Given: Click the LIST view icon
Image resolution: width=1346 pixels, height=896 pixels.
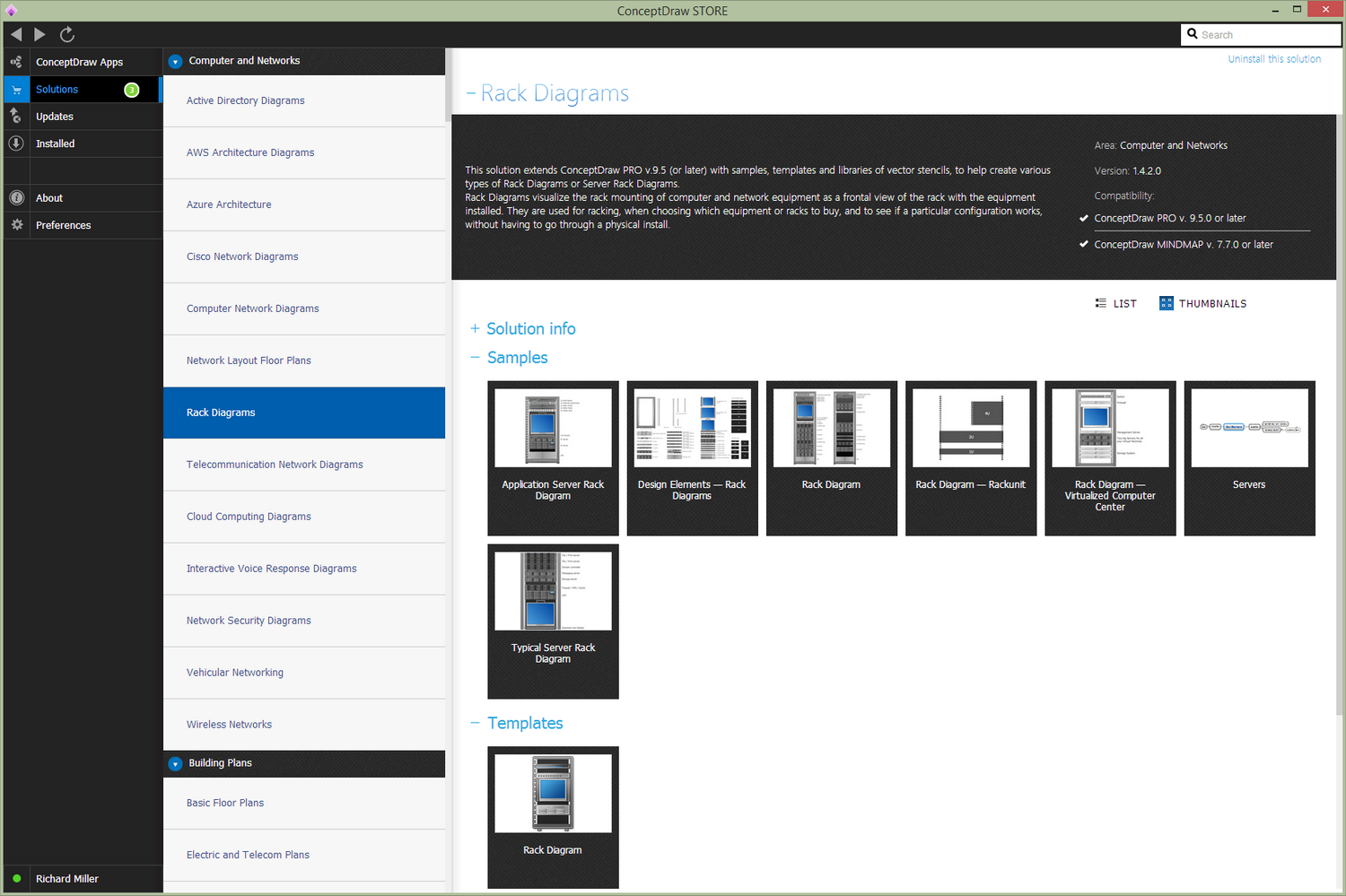Looking at the screenshot, I should click(x=1101, y=303).
